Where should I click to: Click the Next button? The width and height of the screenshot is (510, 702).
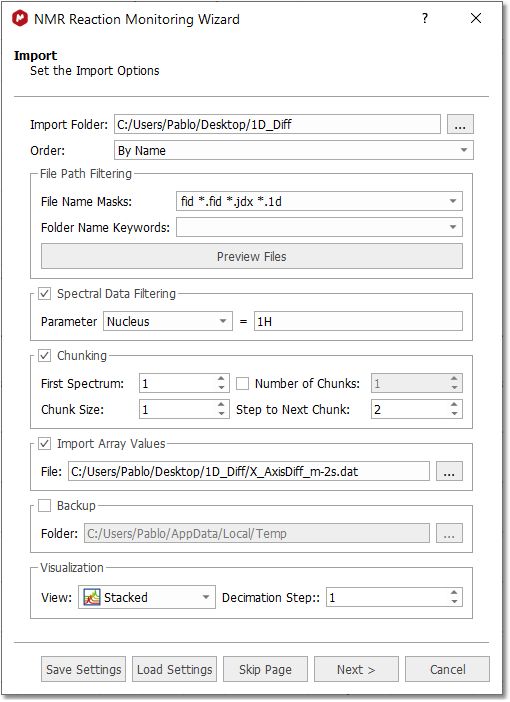click(x=356, y=669)
